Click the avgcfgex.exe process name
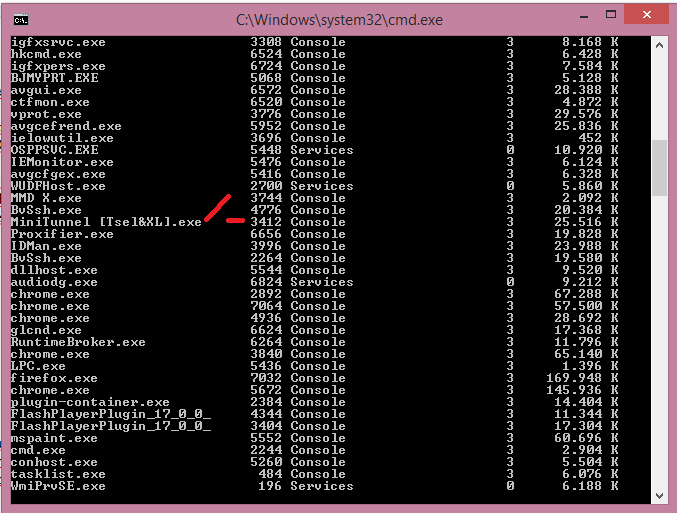The width and height of the screenshot is (677, 513). click(58, 174)
